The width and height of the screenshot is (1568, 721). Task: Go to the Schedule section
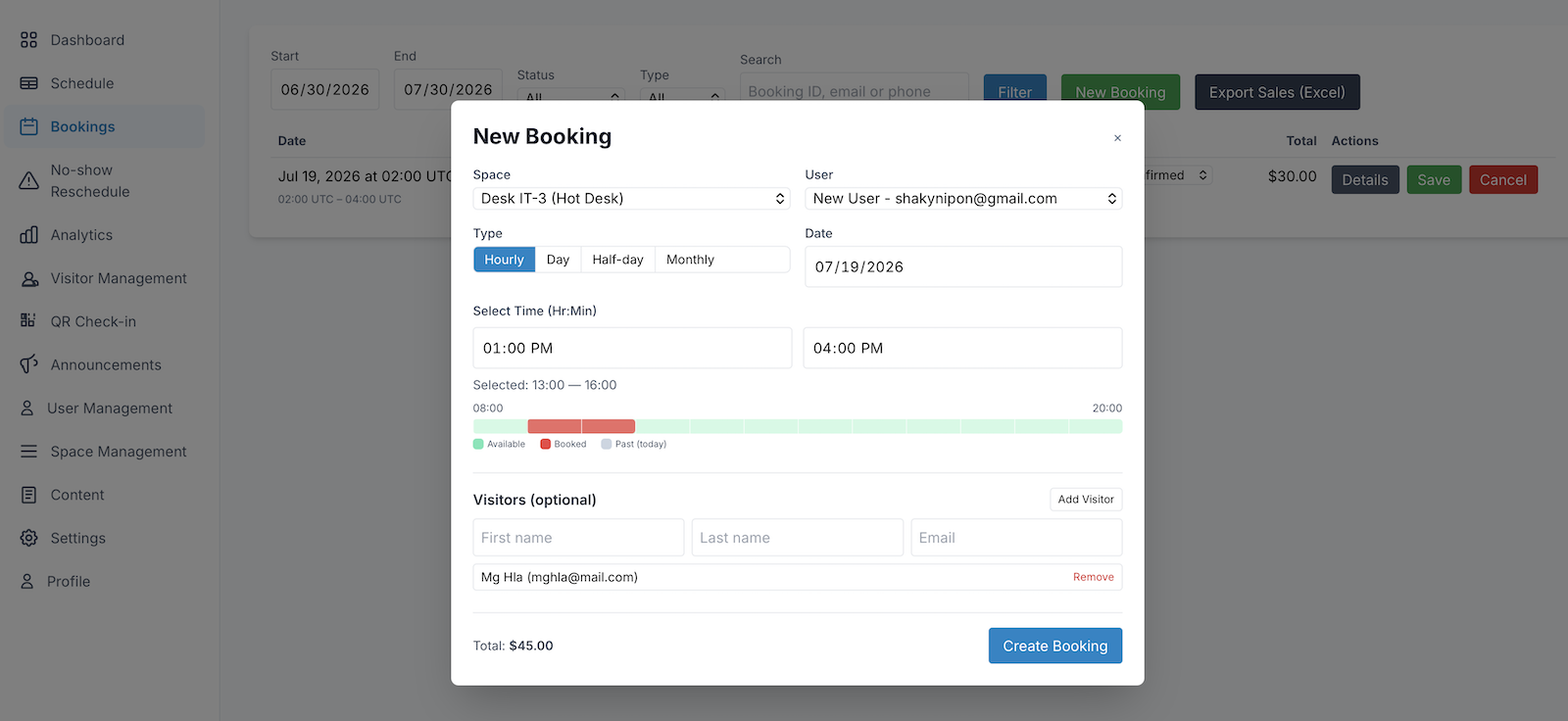click(x=82, y=83)
